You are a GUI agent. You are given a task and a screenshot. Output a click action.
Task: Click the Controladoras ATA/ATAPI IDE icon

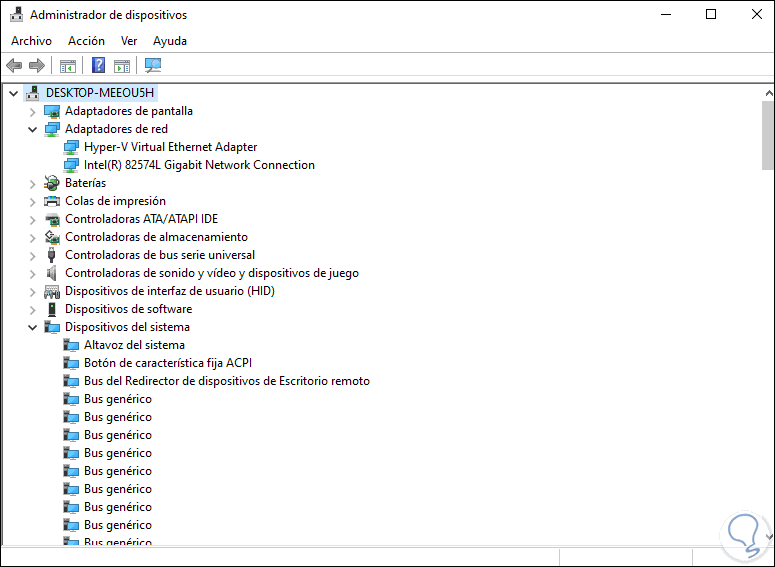(52, 219)
